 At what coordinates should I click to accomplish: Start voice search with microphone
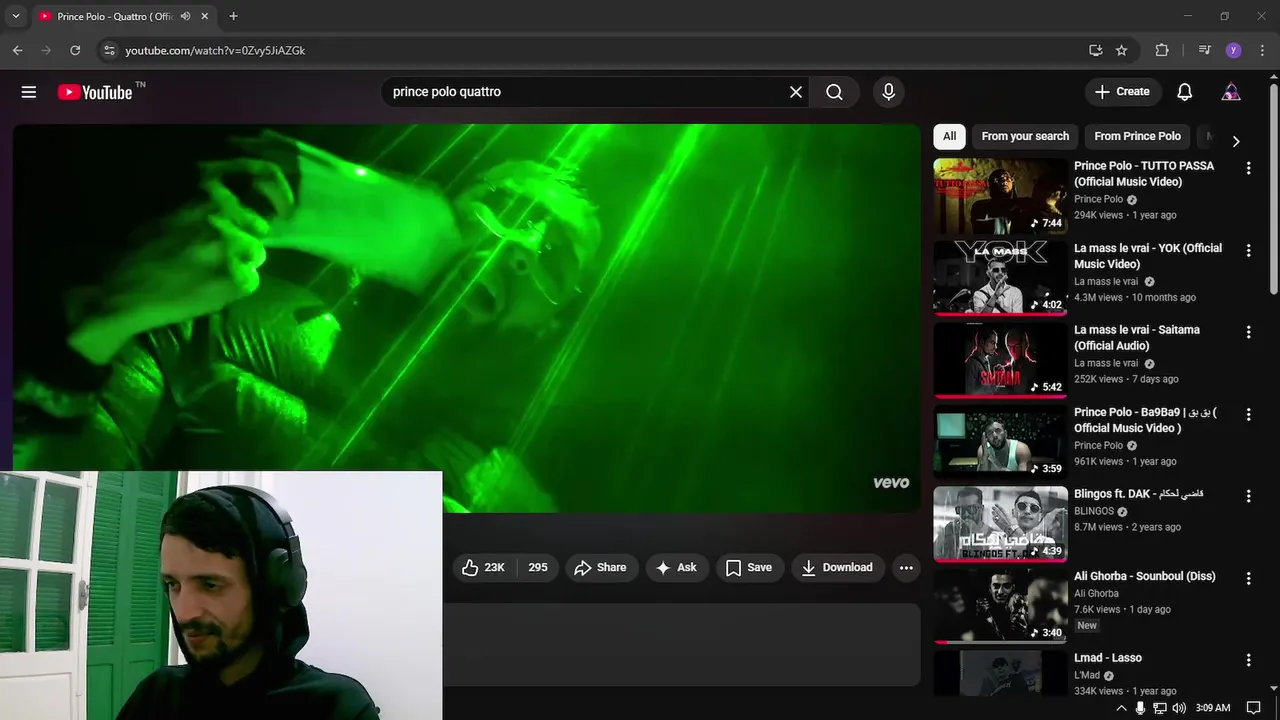(888, 92)
